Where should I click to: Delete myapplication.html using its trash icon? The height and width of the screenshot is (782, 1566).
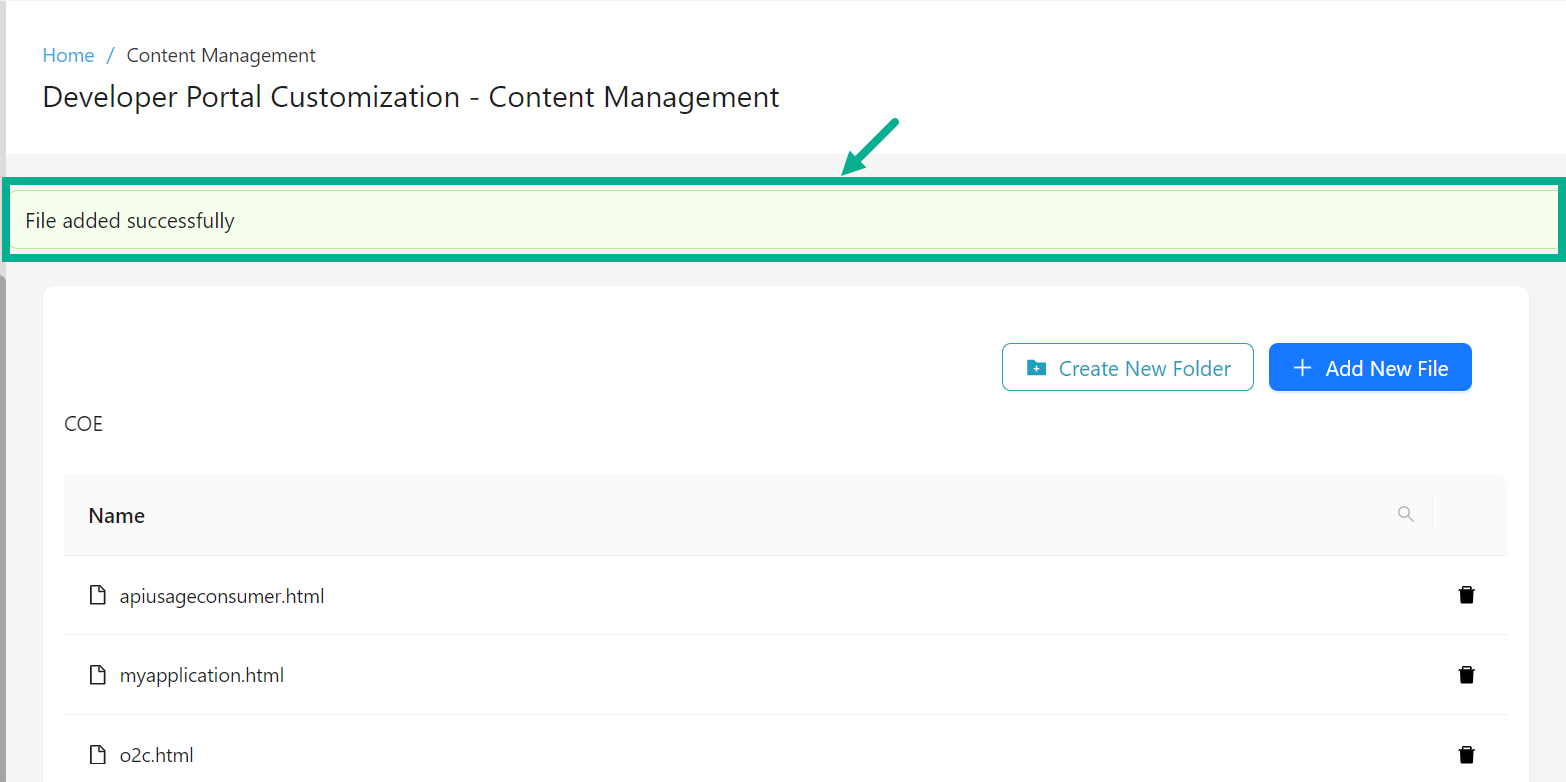click(1466, 674)
